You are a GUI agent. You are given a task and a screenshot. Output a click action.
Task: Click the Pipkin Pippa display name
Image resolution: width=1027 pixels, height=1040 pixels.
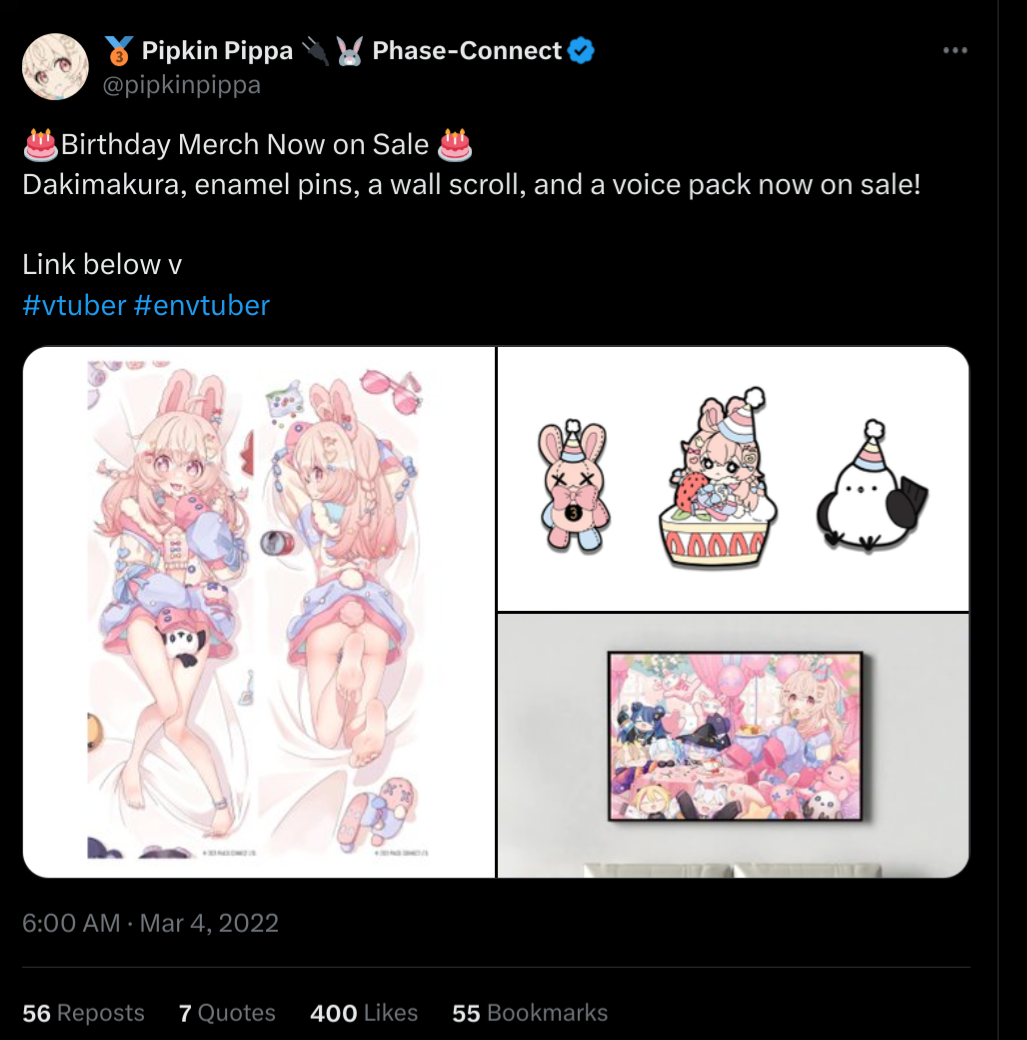pos(217,50)
